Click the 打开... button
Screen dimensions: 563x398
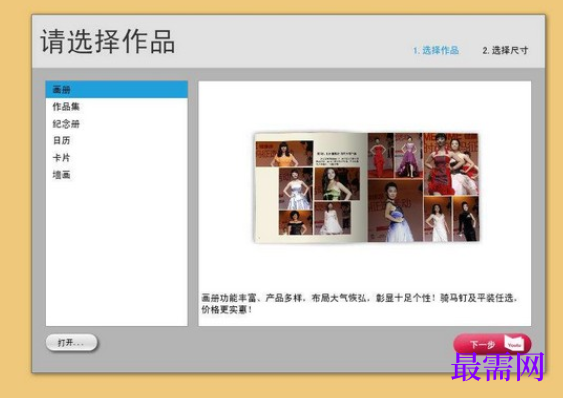tap(71, 343)
